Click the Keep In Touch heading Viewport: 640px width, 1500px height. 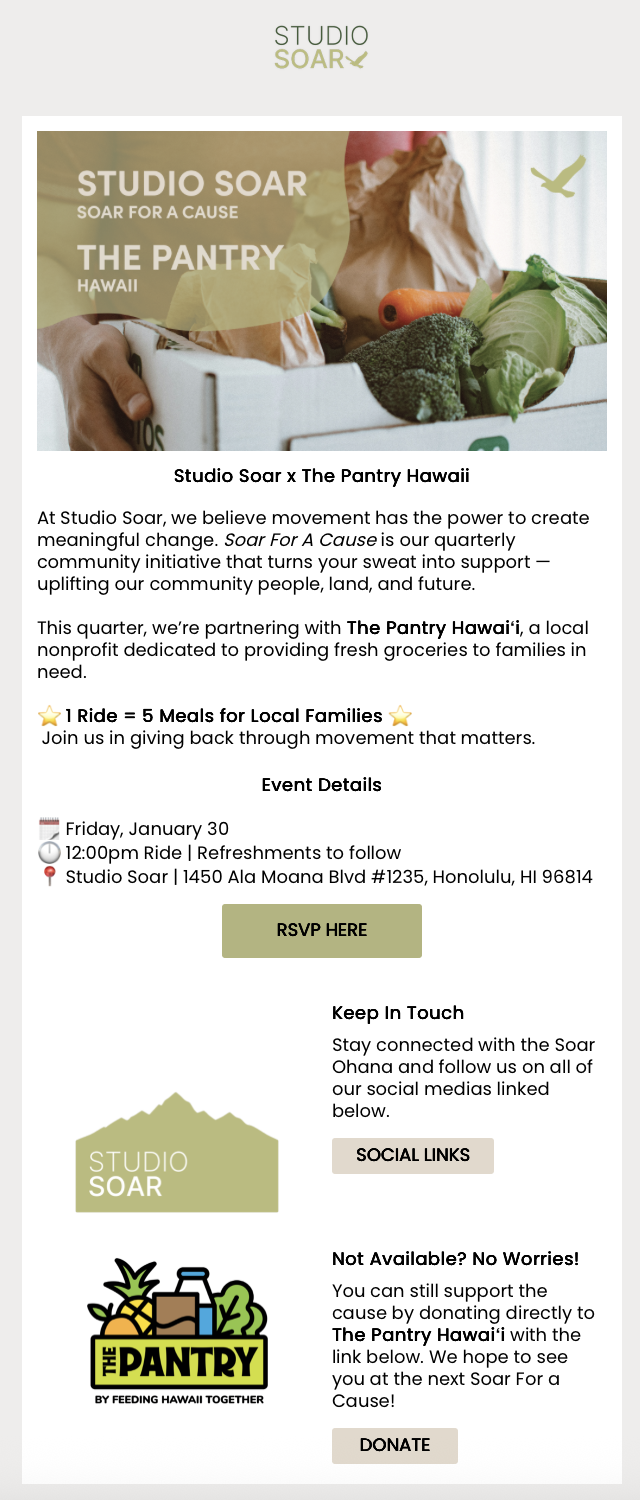point(397,1013)
